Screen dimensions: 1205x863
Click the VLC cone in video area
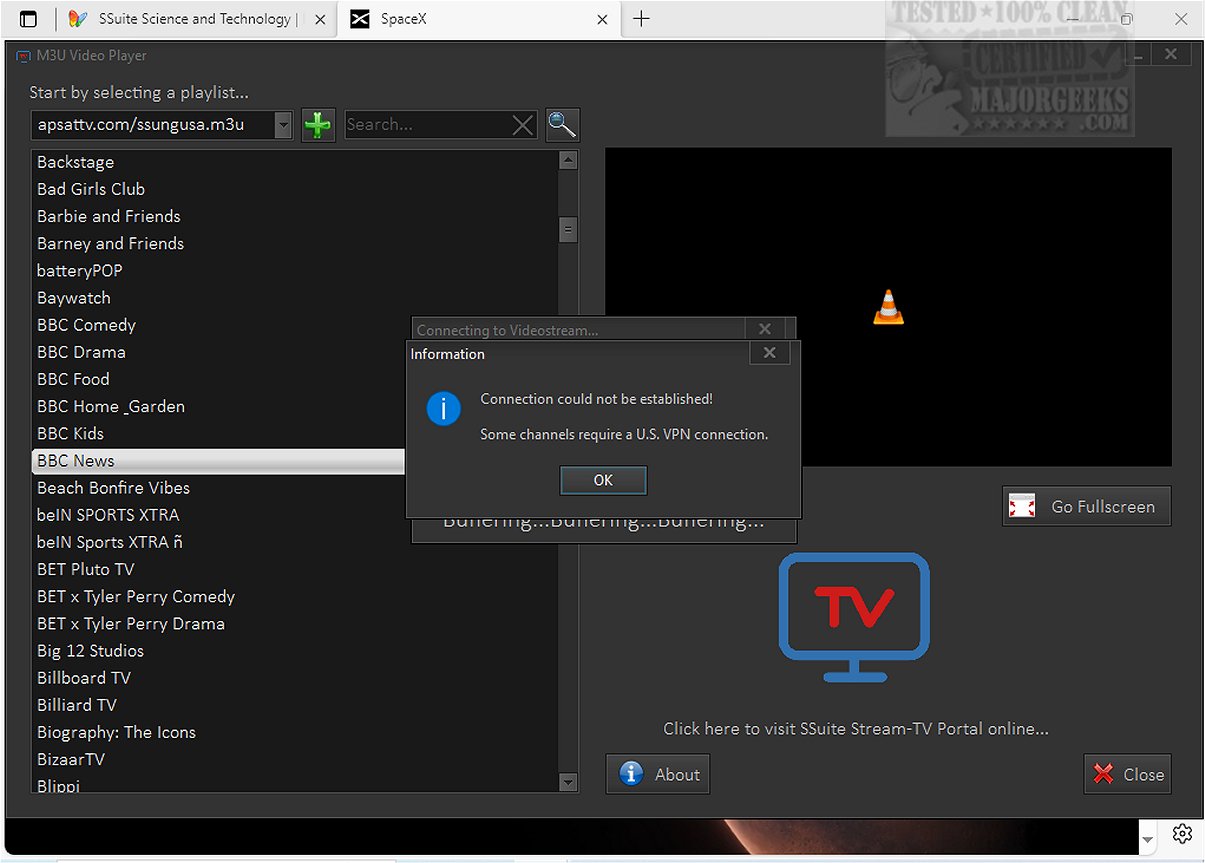(x=888, y=307)
